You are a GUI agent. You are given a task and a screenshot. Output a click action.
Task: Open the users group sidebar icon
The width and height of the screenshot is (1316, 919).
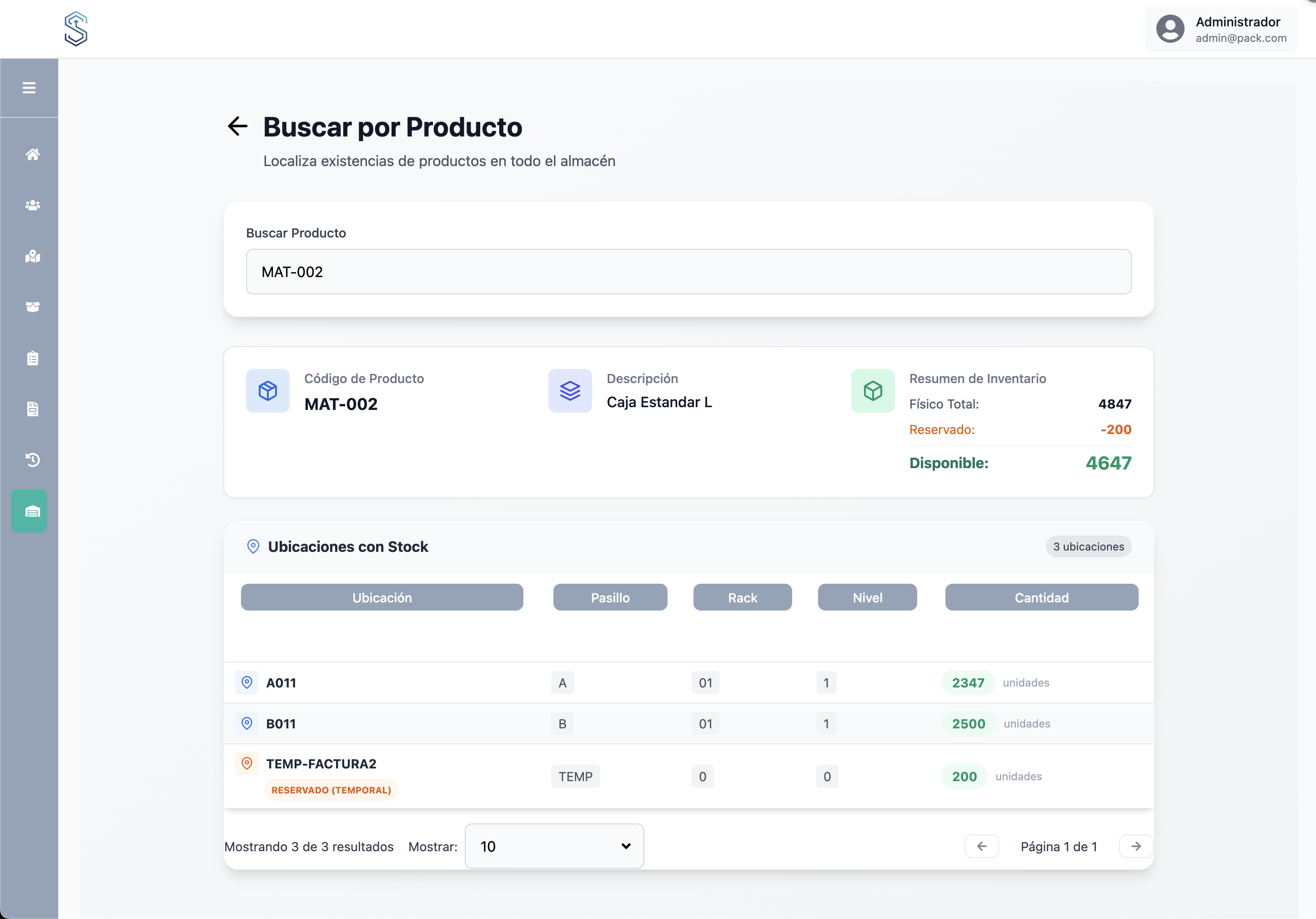coord(33,205)
